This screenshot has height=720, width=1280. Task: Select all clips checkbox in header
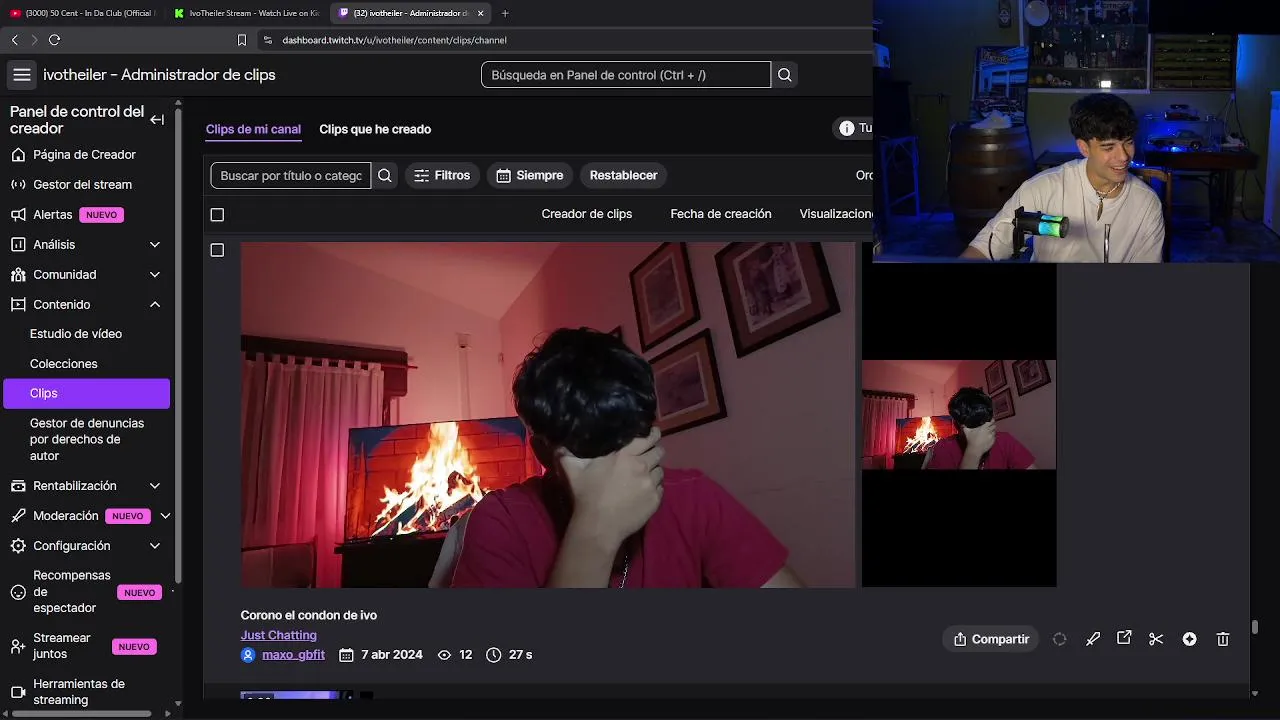[x=217, y=214]
